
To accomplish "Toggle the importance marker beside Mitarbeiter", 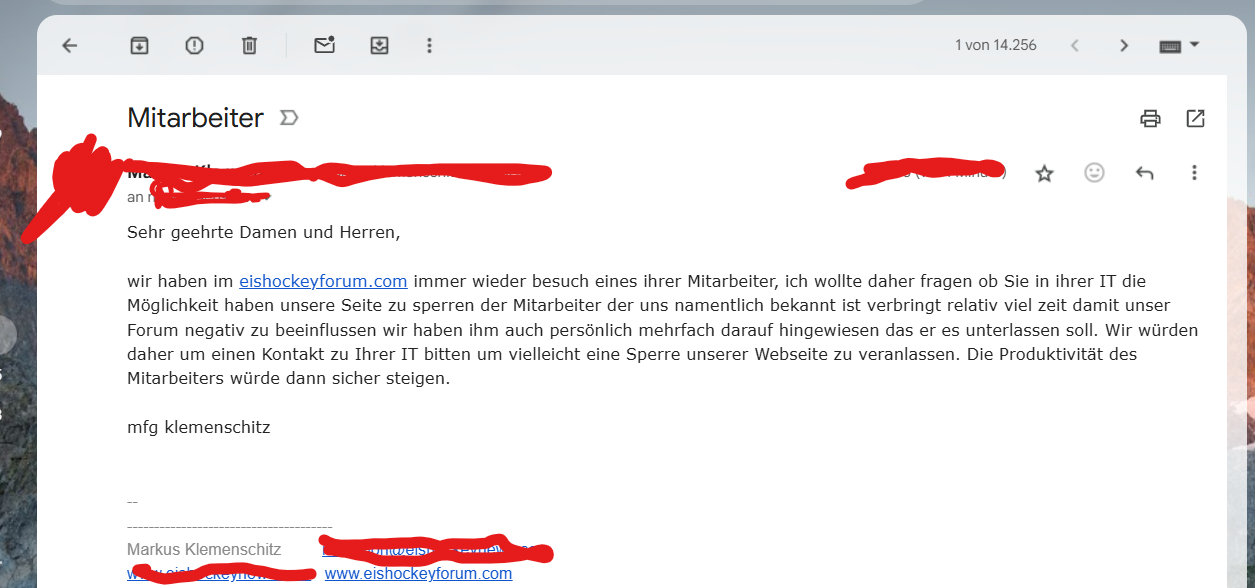I will click(x=289, y=118).
